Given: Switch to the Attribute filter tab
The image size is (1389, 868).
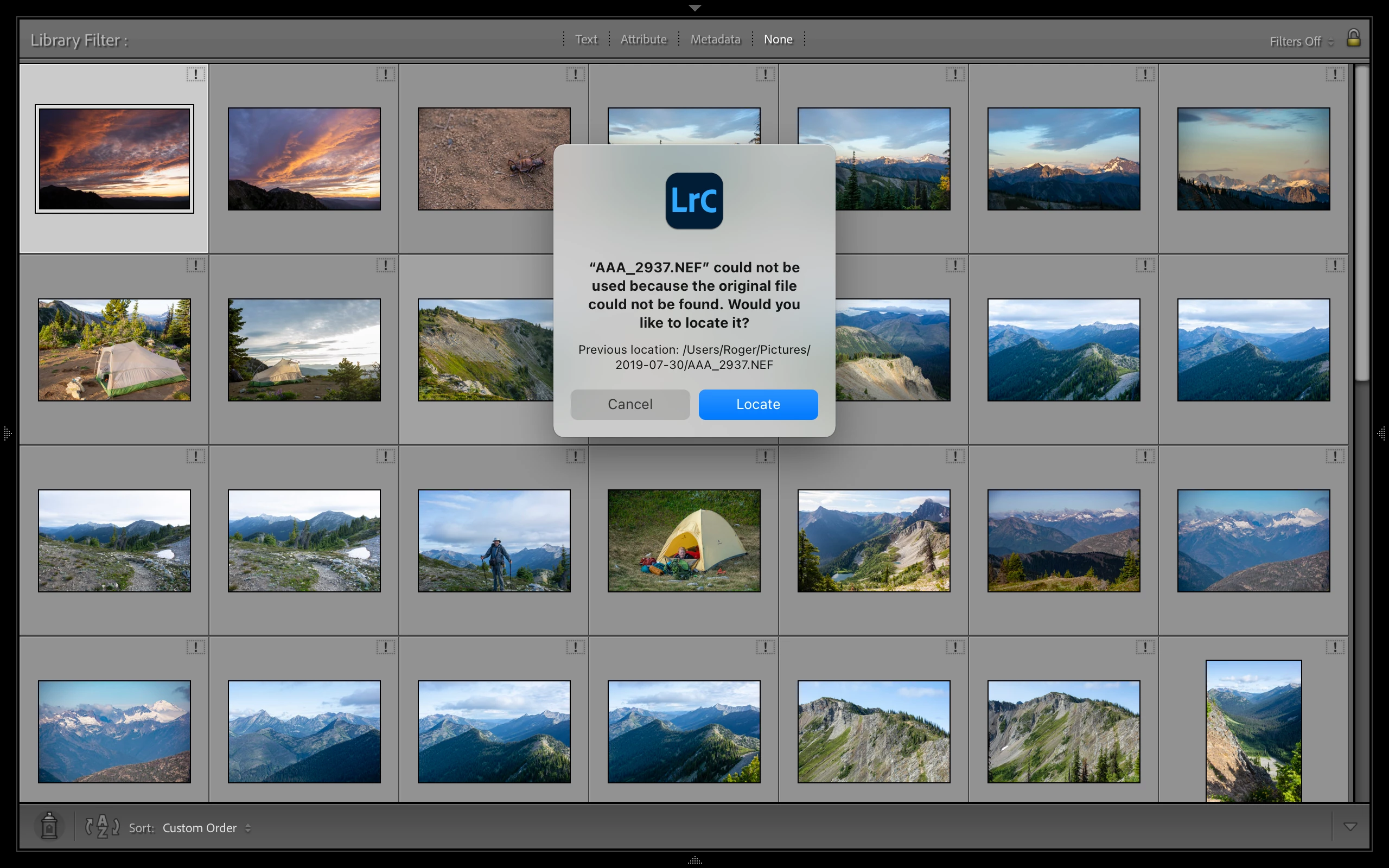Looking at the screenshot, I should coord(643,39).
